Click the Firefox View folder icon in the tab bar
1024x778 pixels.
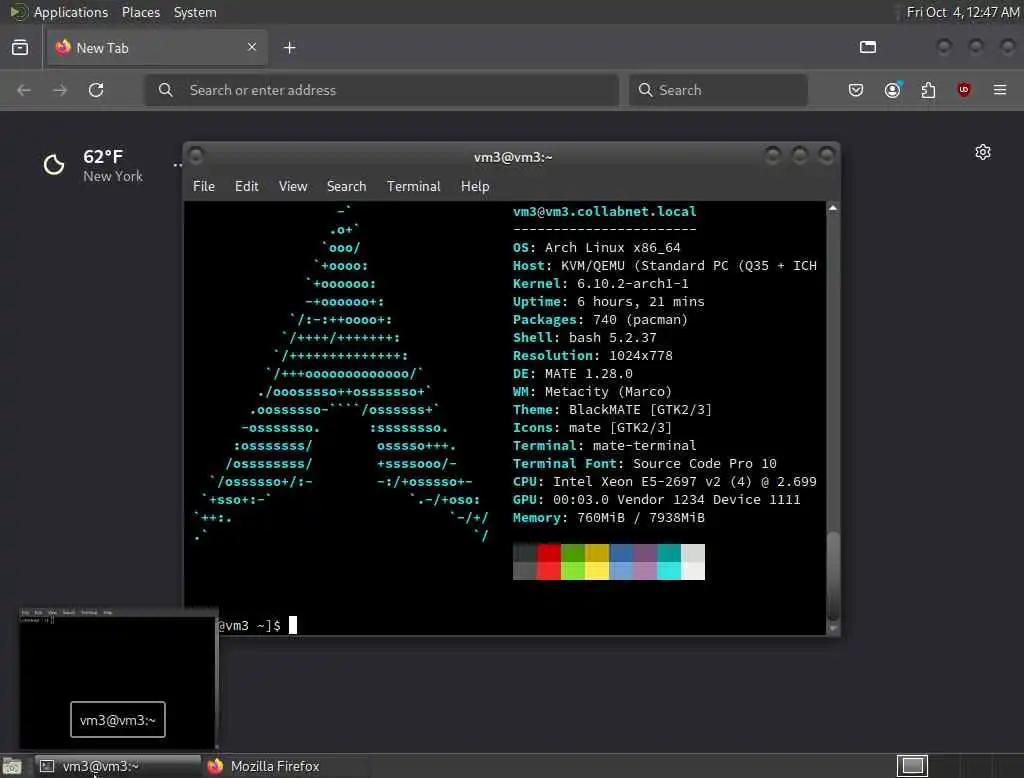coord(868,47)
